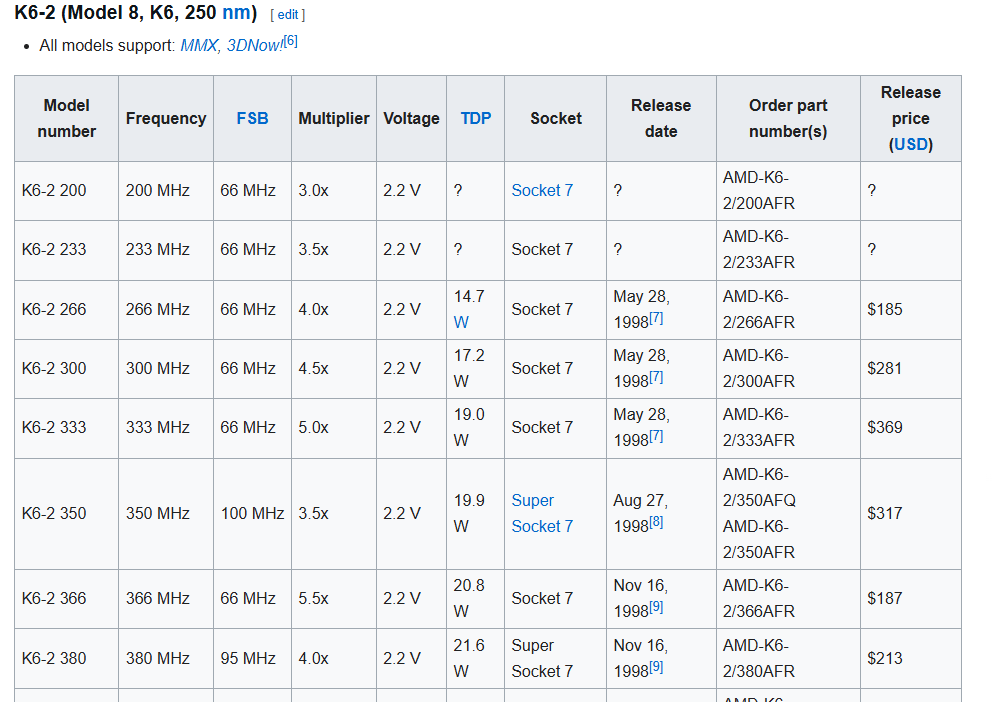
Task: Open the 3DNow! link
Action: click(x=255, y=46)
